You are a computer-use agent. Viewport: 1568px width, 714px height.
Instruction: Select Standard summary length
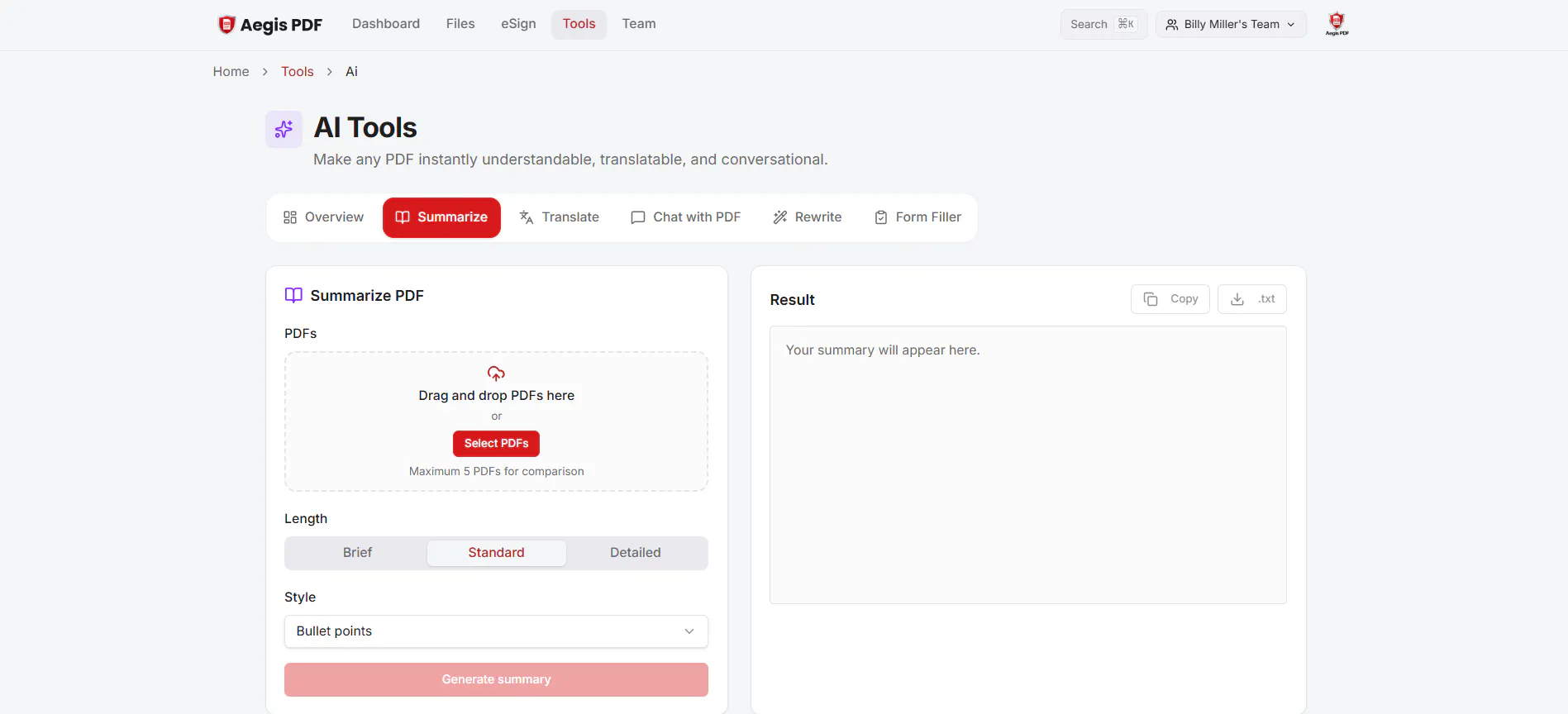click(x=496, y=553)
